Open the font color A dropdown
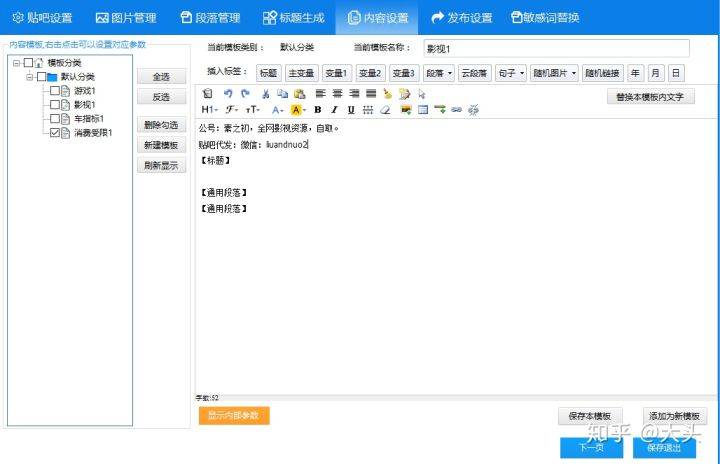Screen dimensions: 720x464 coord(277,110)
